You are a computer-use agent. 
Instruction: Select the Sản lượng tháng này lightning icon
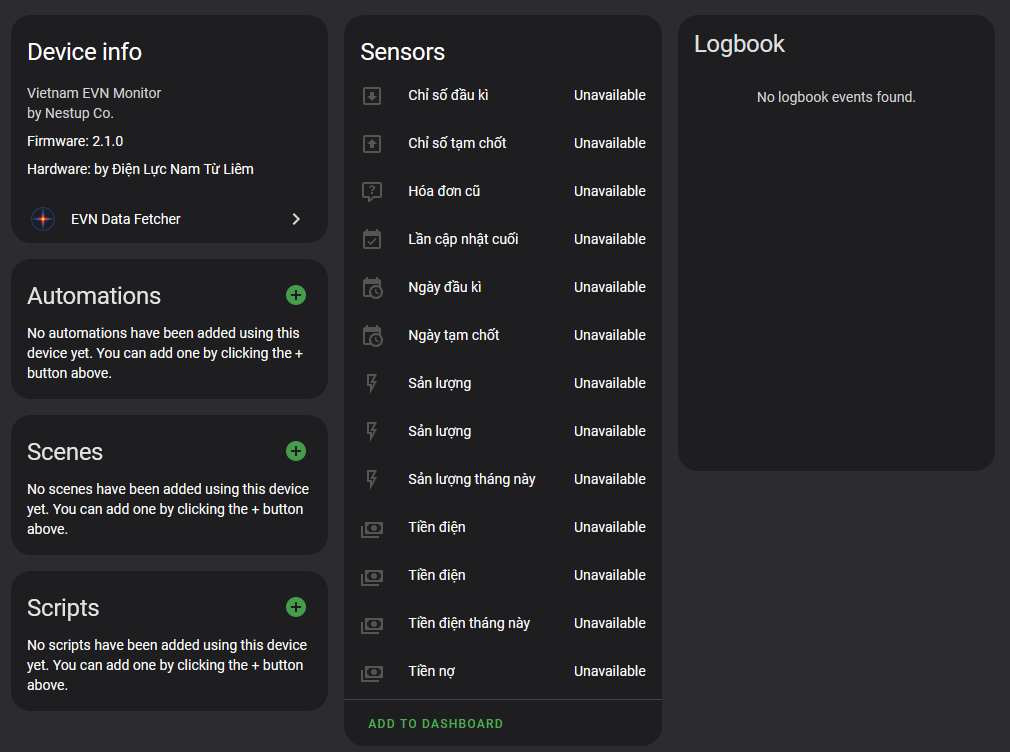click(x=372, y=479)
